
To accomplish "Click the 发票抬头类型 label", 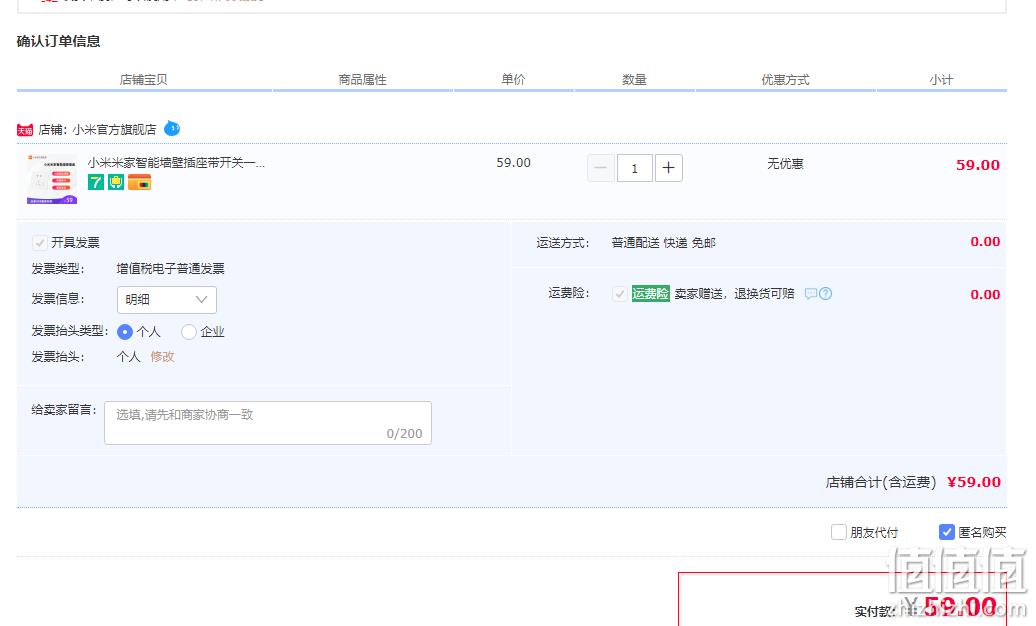I will [x=70, y=331].
